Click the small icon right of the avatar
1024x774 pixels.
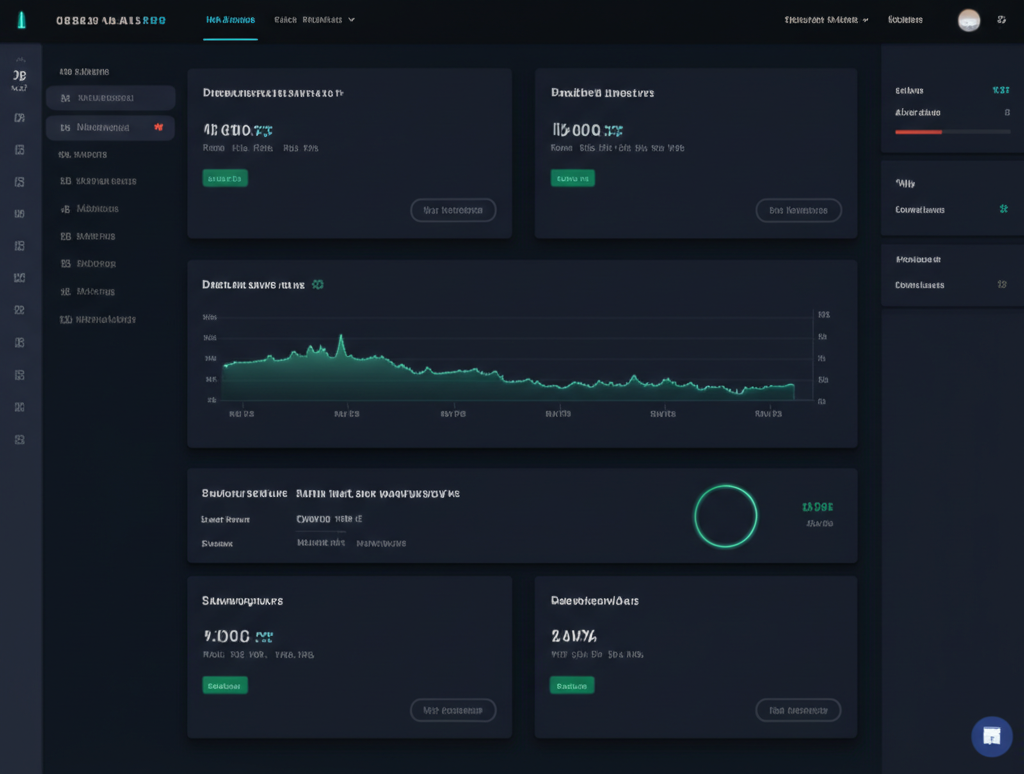(x=1002, y=20)
